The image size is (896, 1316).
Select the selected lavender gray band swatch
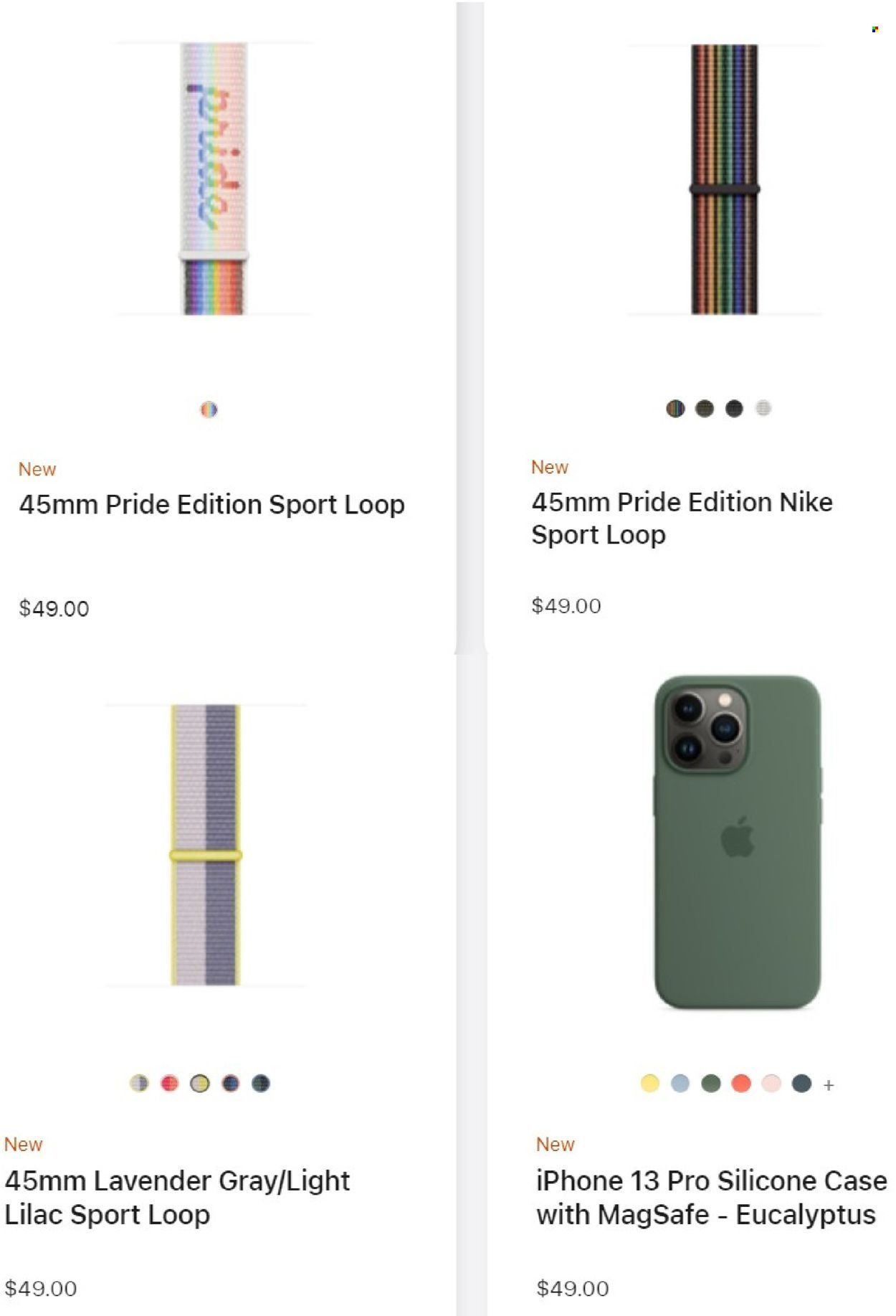200,1083
